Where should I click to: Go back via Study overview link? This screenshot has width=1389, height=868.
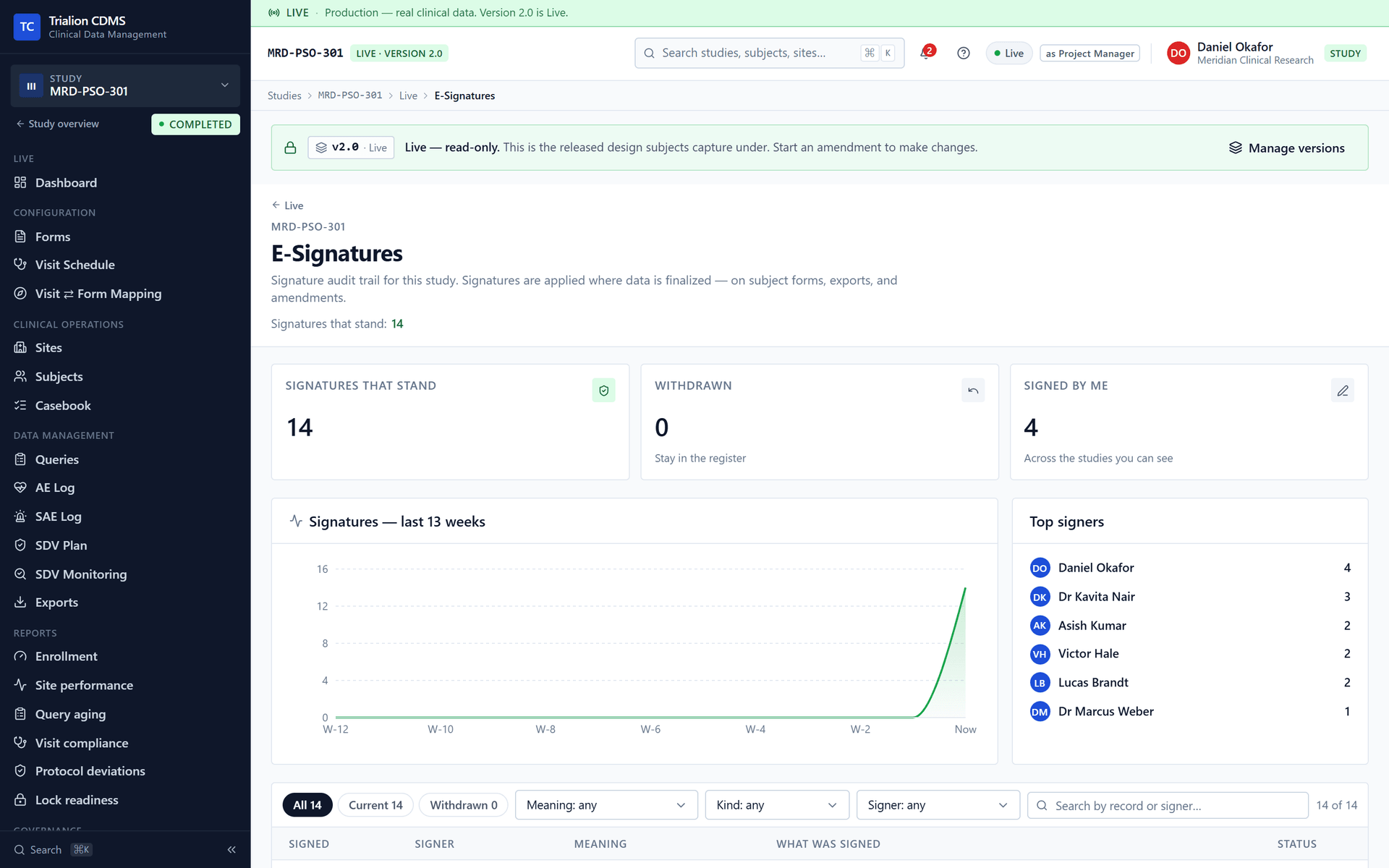click(58, 124)
